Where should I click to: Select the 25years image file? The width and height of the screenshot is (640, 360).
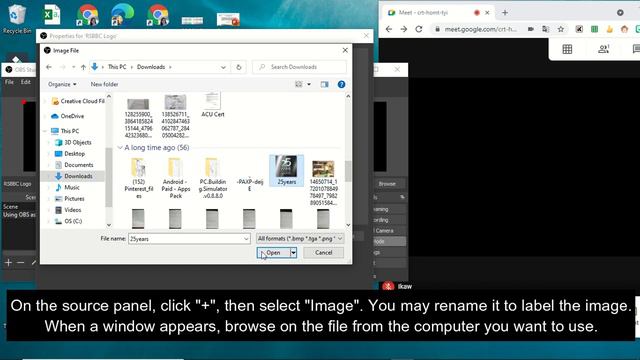click(x=287, y=171)
